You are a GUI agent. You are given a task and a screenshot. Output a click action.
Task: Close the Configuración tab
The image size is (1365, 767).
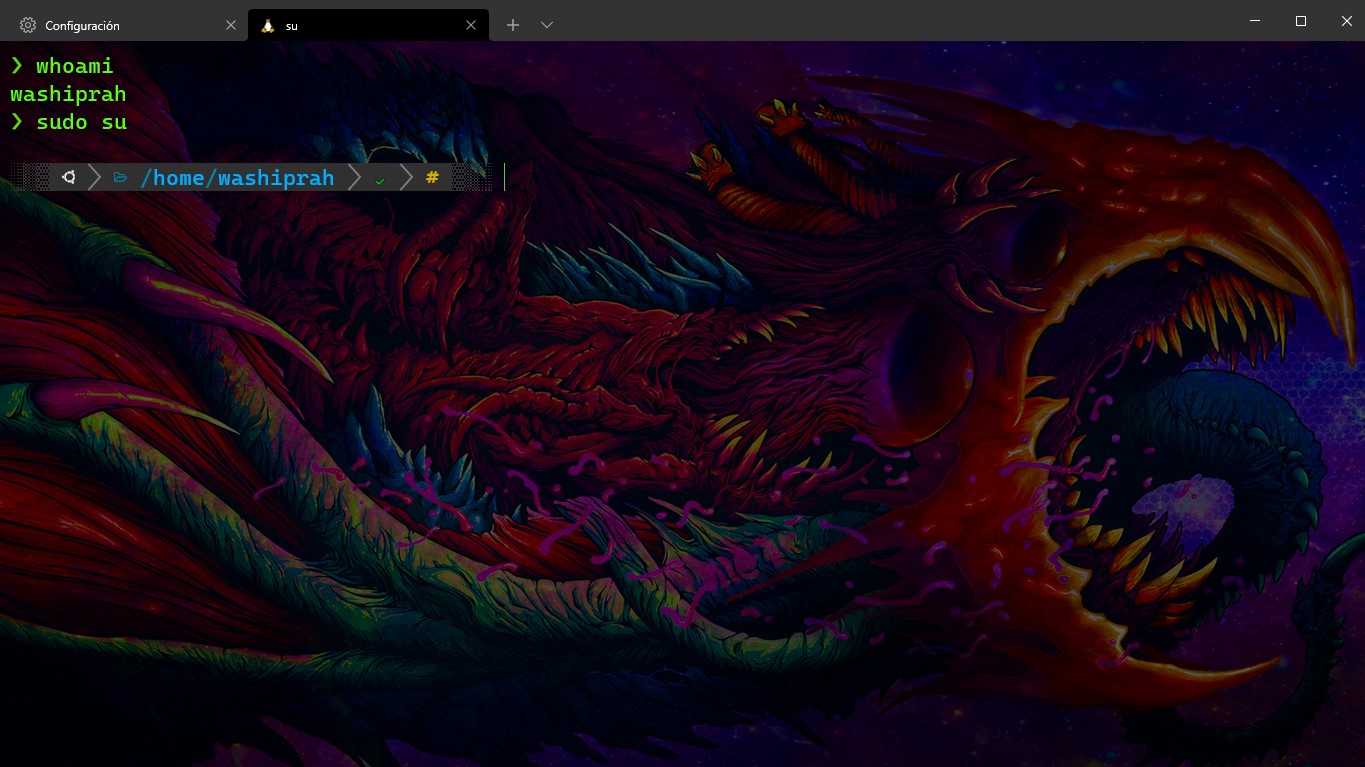pyautogui.click(x=231, y=25)
